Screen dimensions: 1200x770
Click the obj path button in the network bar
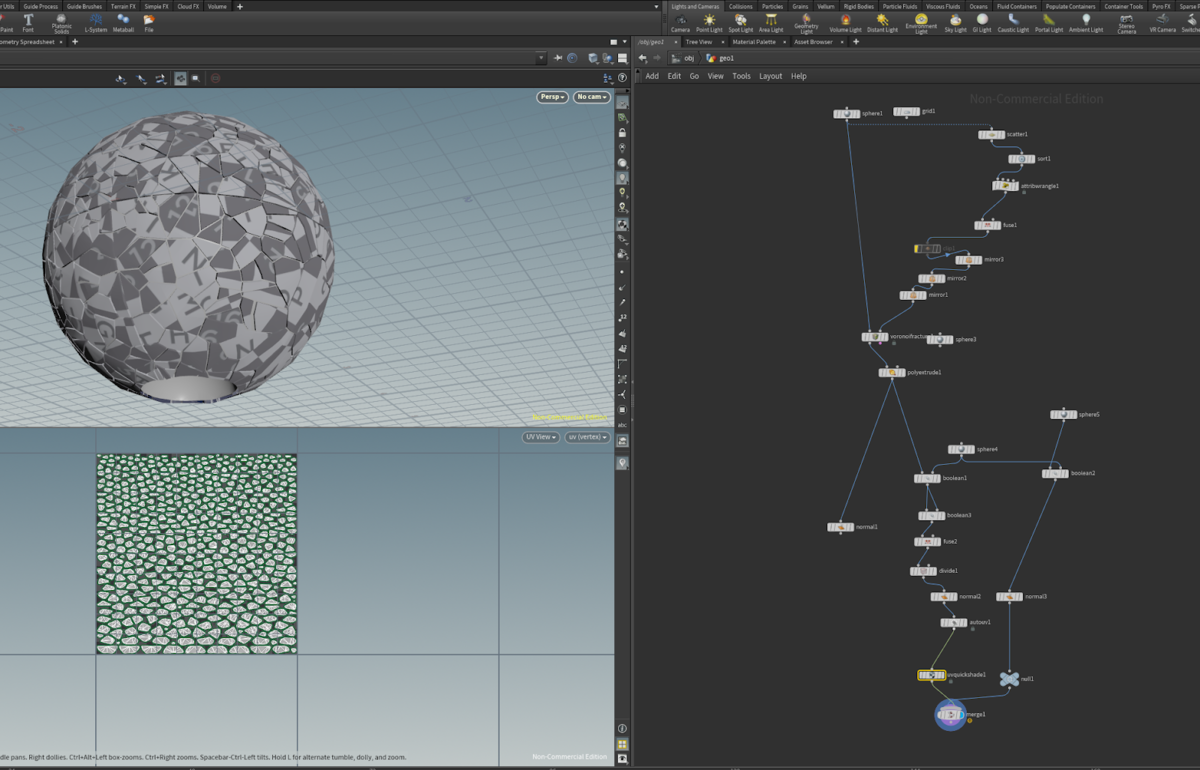click(x=684, y=58)
